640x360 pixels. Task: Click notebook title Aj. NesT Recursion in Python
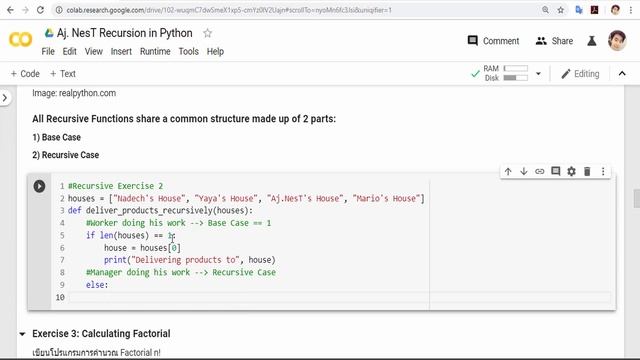124,33
